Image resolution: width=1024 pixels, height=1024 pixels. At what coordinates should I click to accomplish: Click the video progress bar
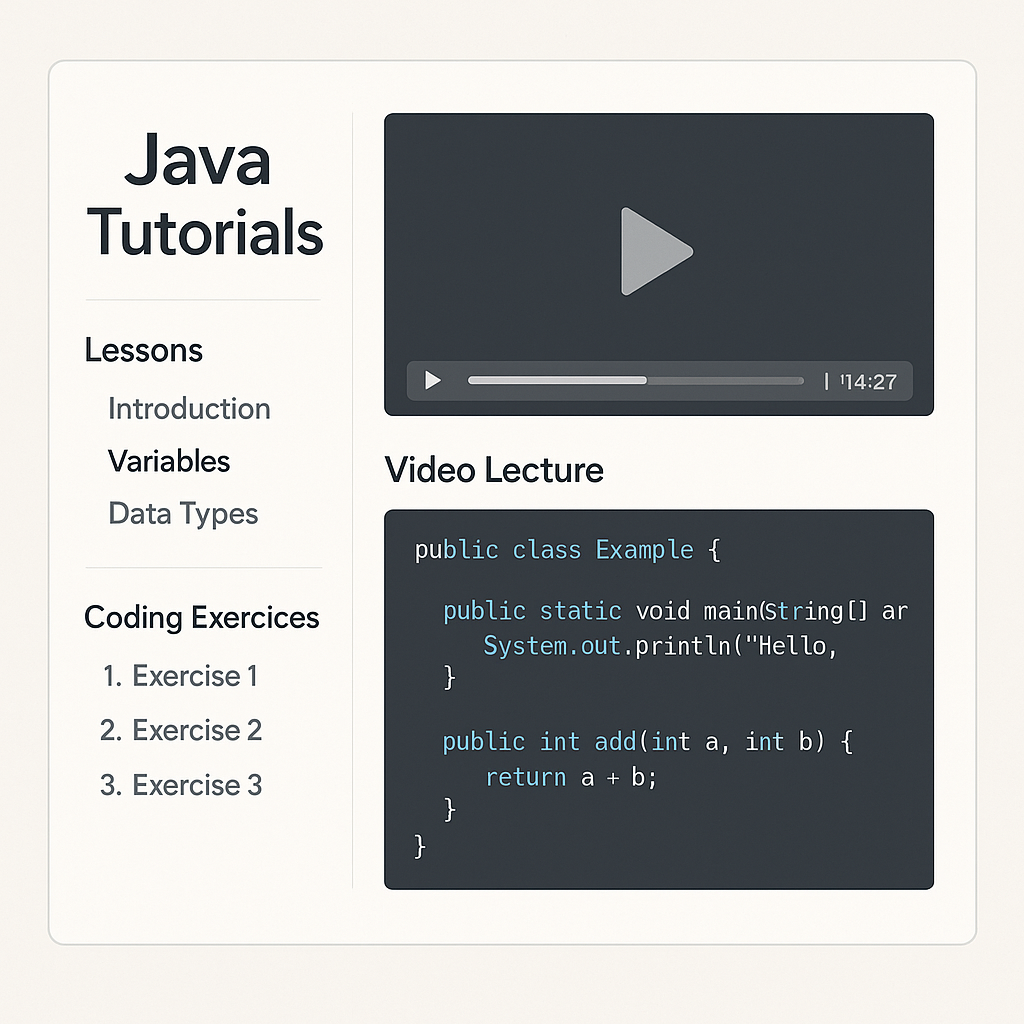635,381
